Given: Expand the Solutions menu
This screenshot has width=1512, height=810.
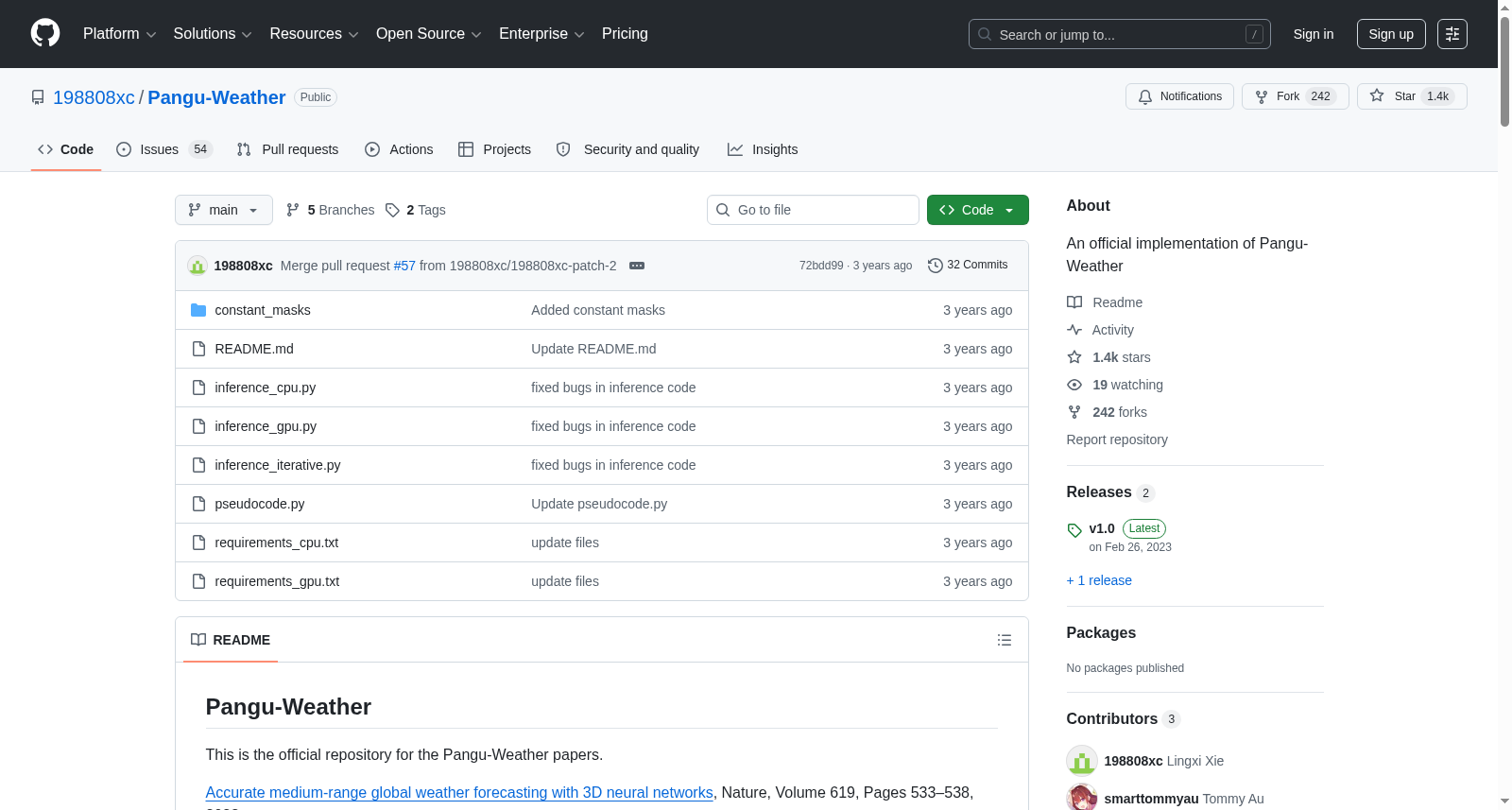Looking at the screenshot, I should click(x=213, y=34).
